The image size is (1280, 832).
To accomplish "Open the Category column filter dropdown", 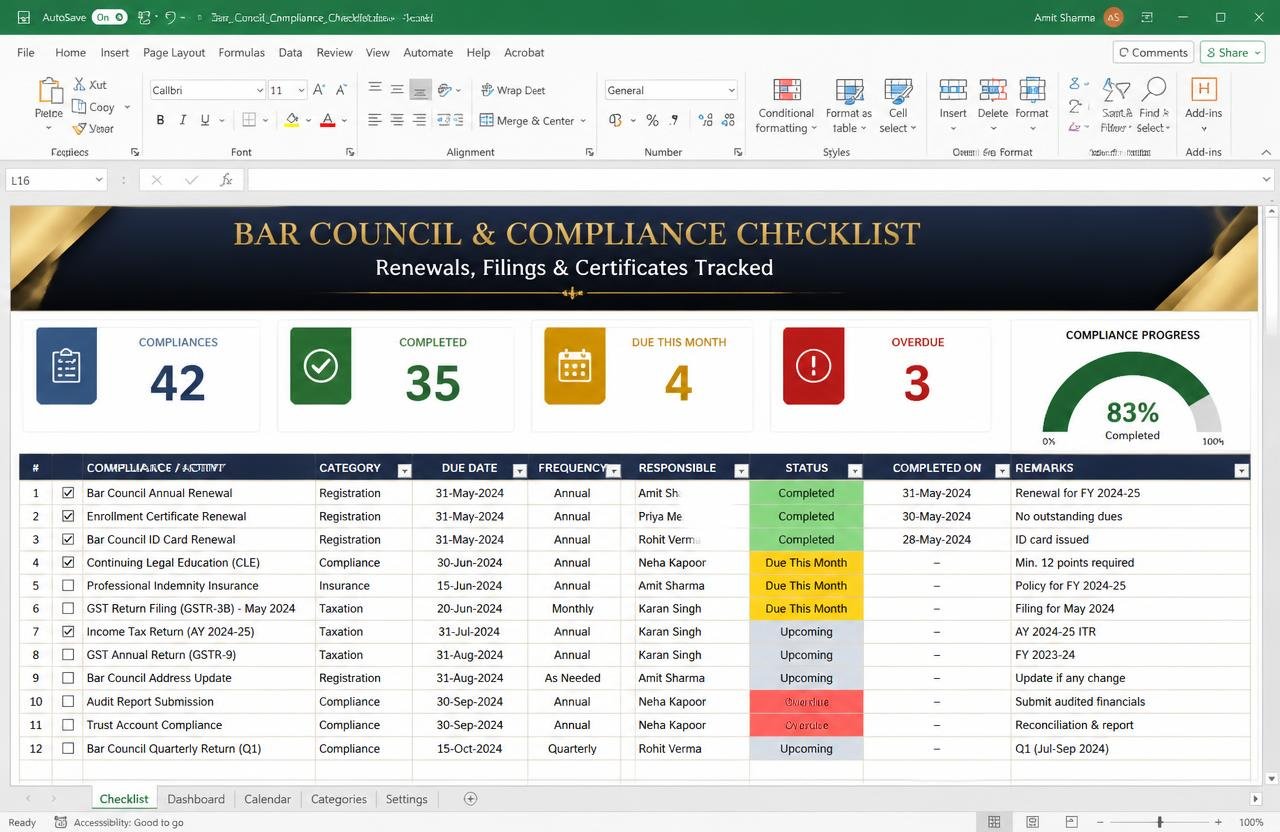I will point(404,470).
